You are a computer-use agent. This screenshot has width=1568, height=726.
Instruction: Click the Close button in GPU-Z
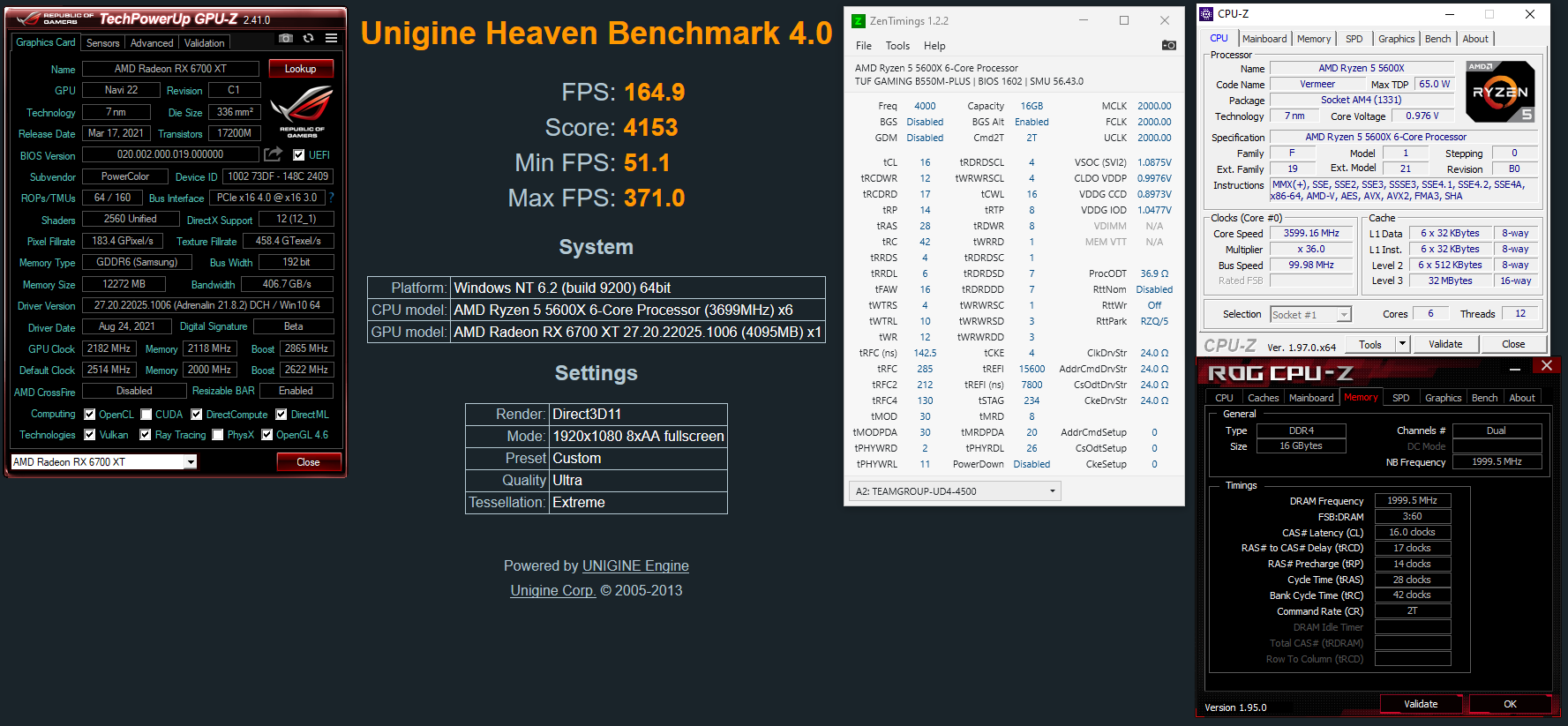308,461
